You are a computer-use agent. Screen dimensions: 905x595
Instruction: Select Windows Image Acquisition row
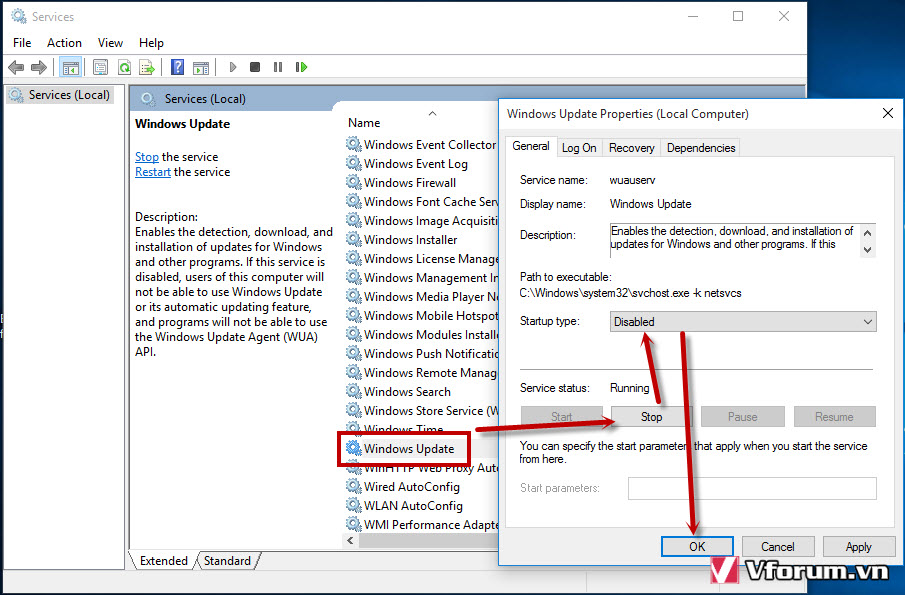[422, 220]
